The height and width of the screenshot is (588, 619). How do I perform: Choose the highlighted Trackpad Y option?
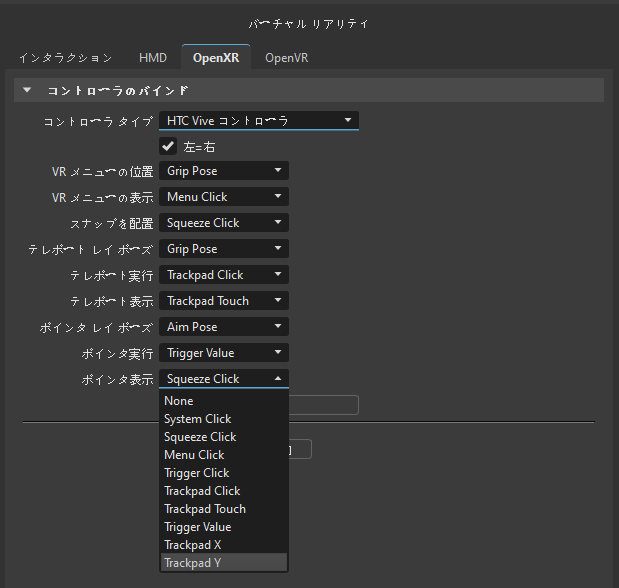pyautogui.click(x=224, y=563)
